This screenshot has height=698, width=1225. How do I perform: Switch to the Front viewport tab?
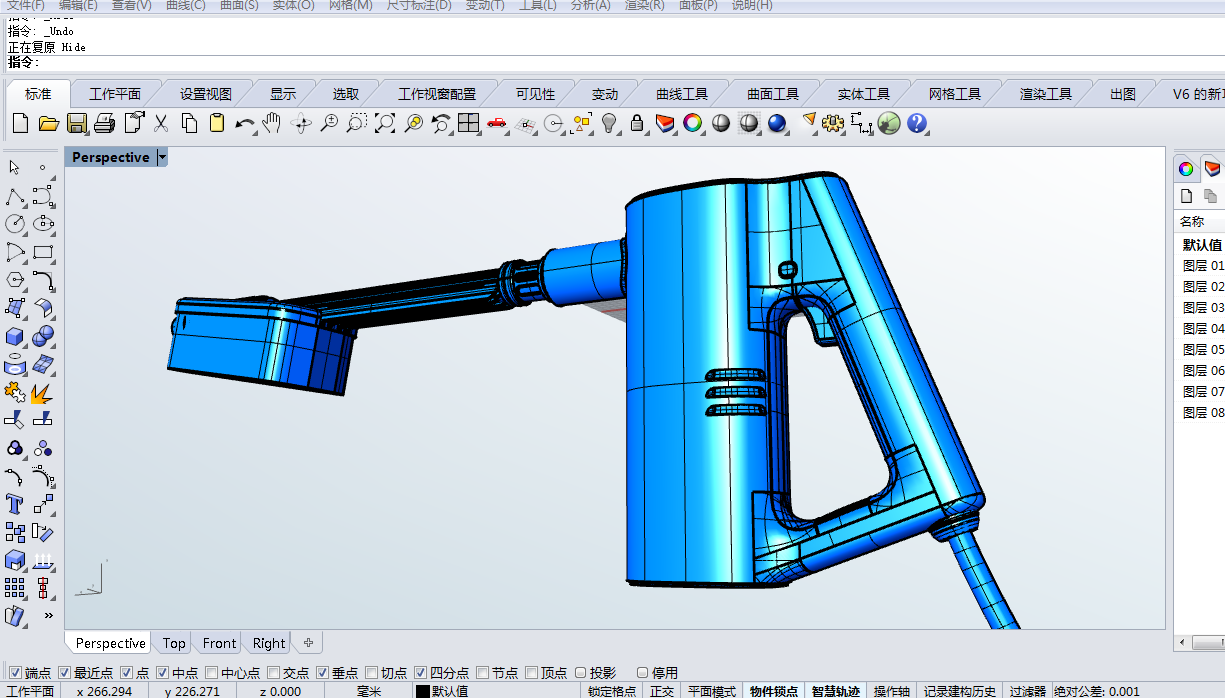click(220, 643)
